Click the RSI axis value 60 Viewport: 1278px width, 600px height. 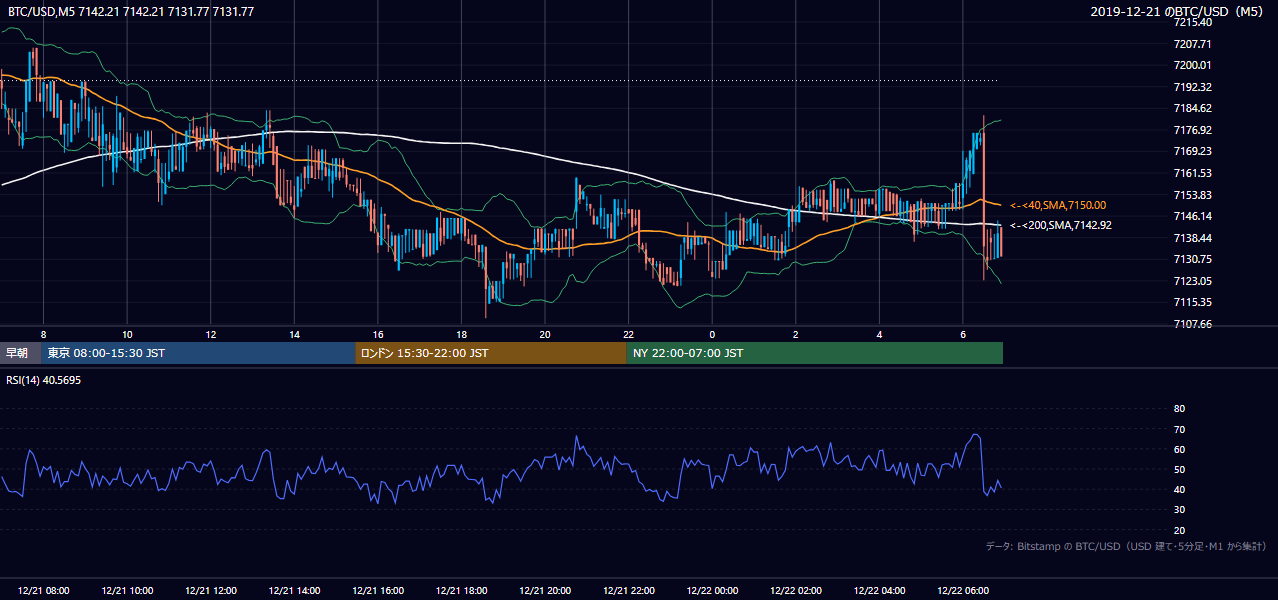[x=1179, y=449]
